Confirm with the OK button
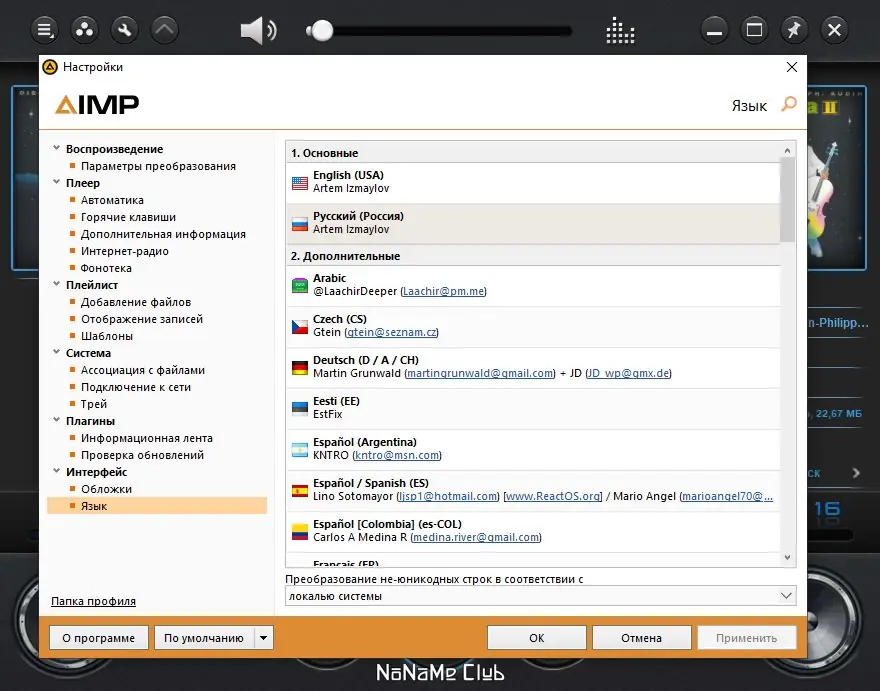 point(537,638)
